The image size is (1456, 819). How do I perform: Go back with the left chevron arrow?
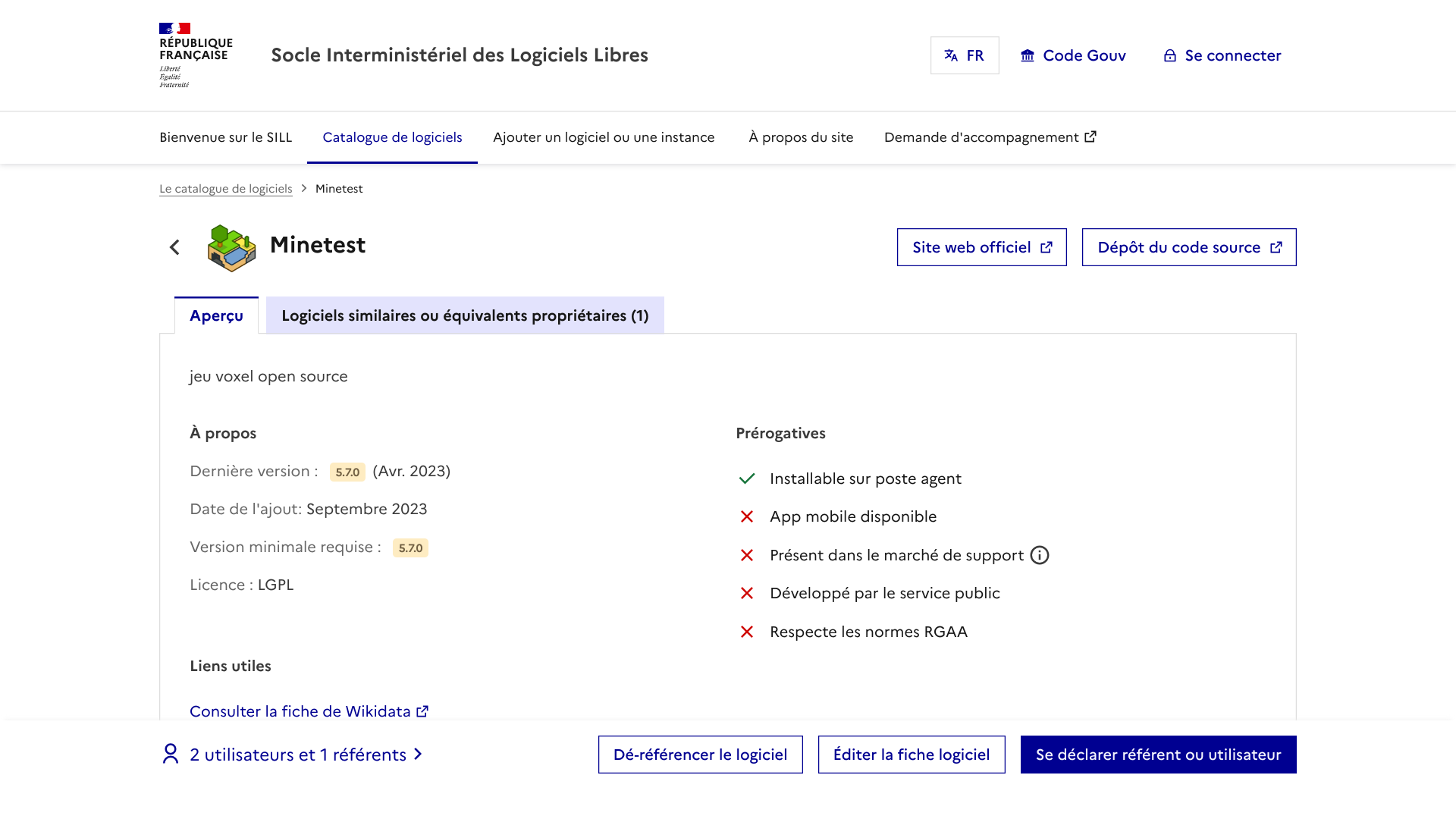coord(174,247)
